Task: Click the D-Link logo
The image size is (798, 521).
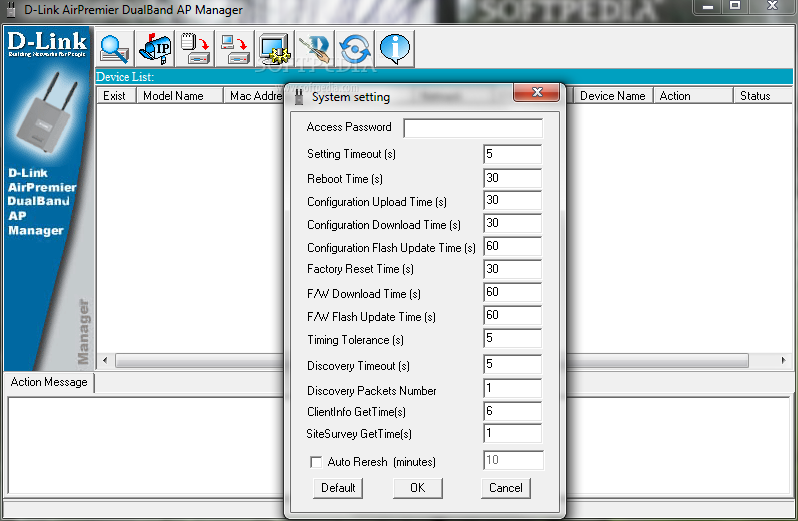Action: click(x=47, y=44)
